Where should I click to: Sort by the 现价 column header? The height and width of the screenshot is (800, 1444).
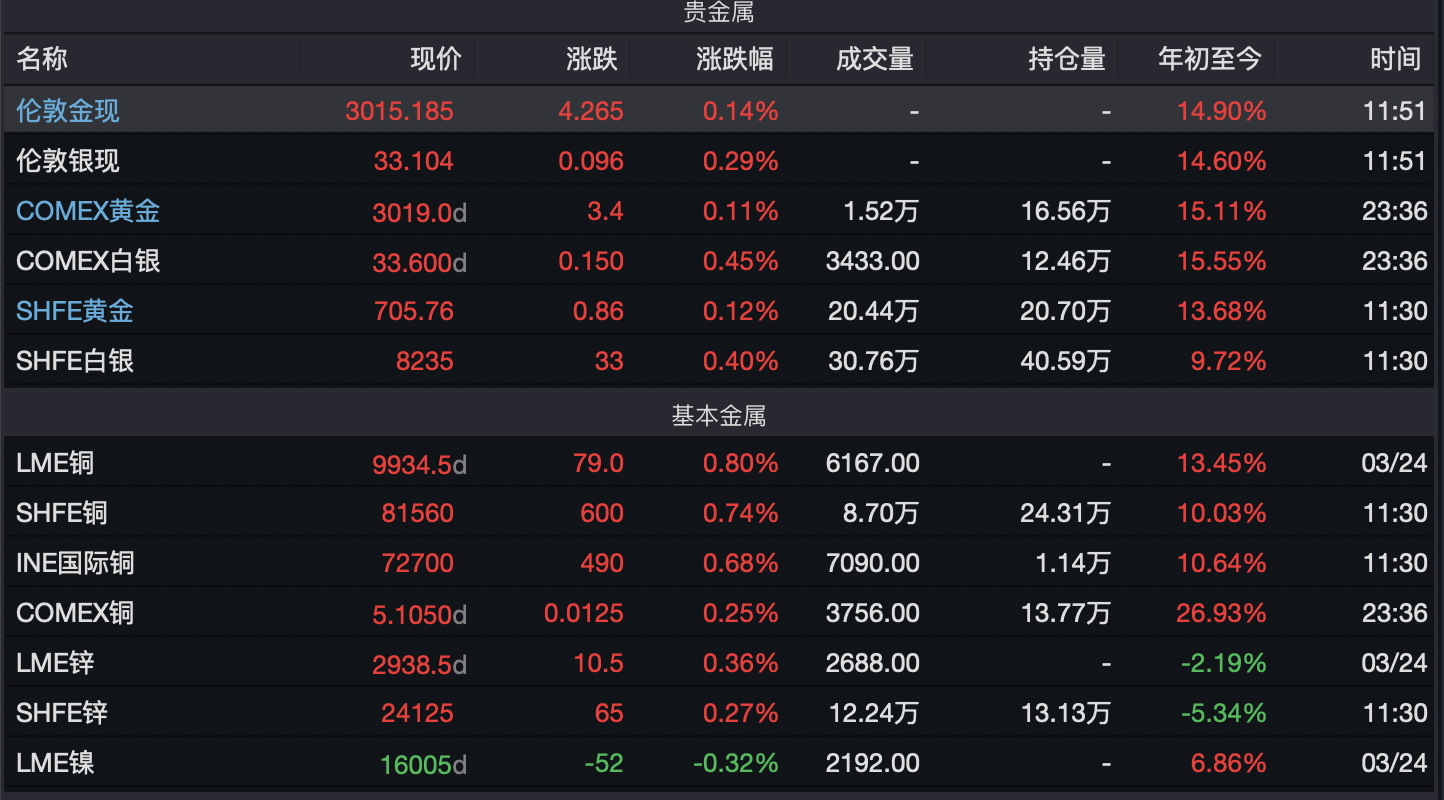436,59
